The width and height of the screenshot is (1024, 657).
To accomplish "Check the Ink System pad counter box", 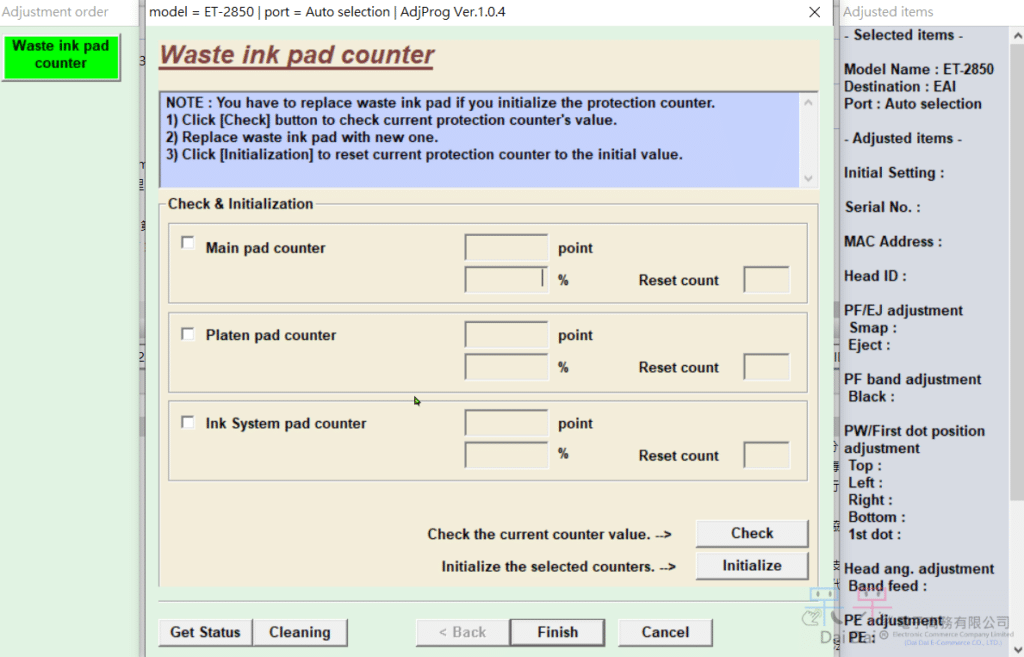I will pyautogui.click(x=188, y=422).
